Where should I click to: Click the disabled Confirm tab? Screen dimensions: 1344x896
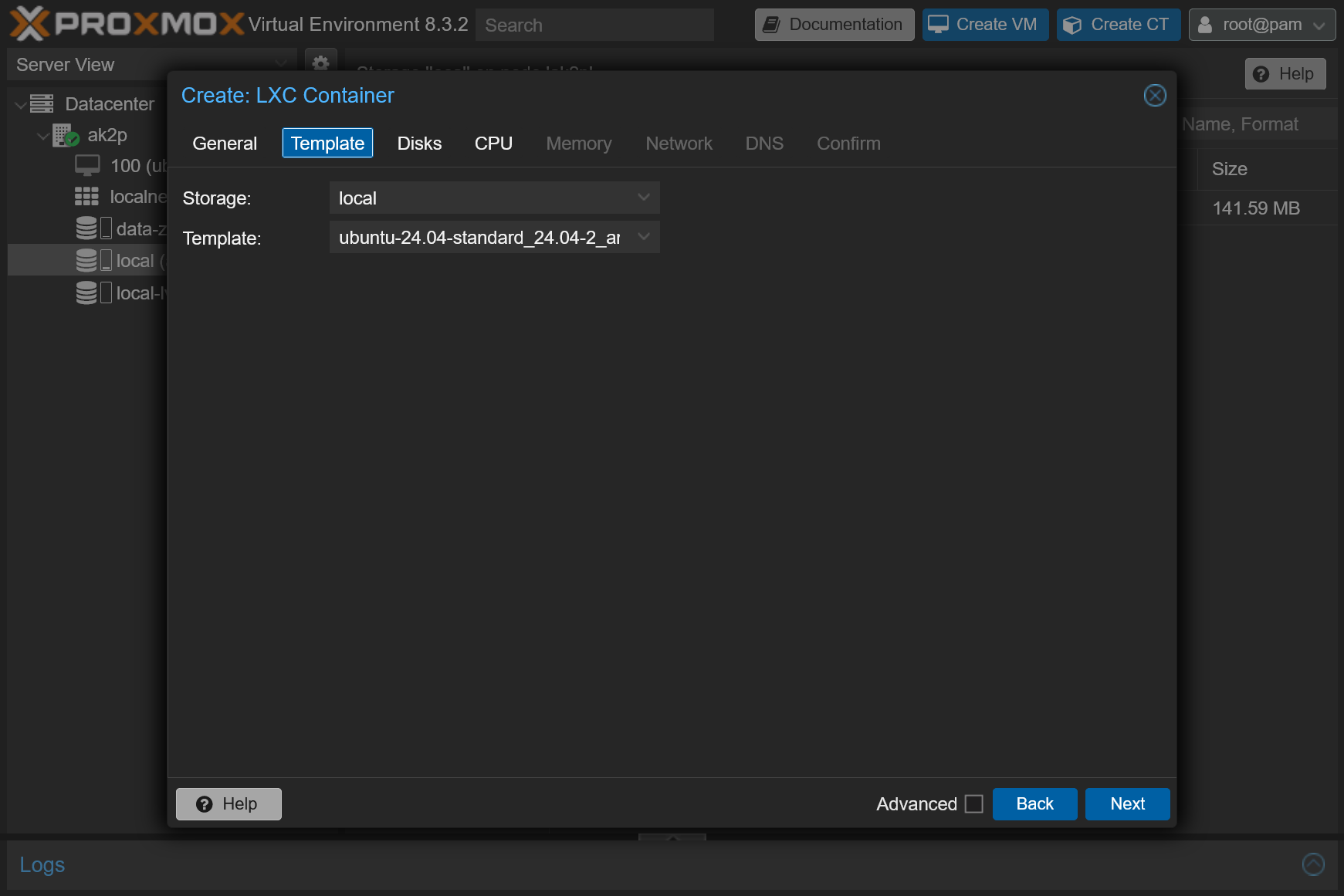click(x=848, y=144)
